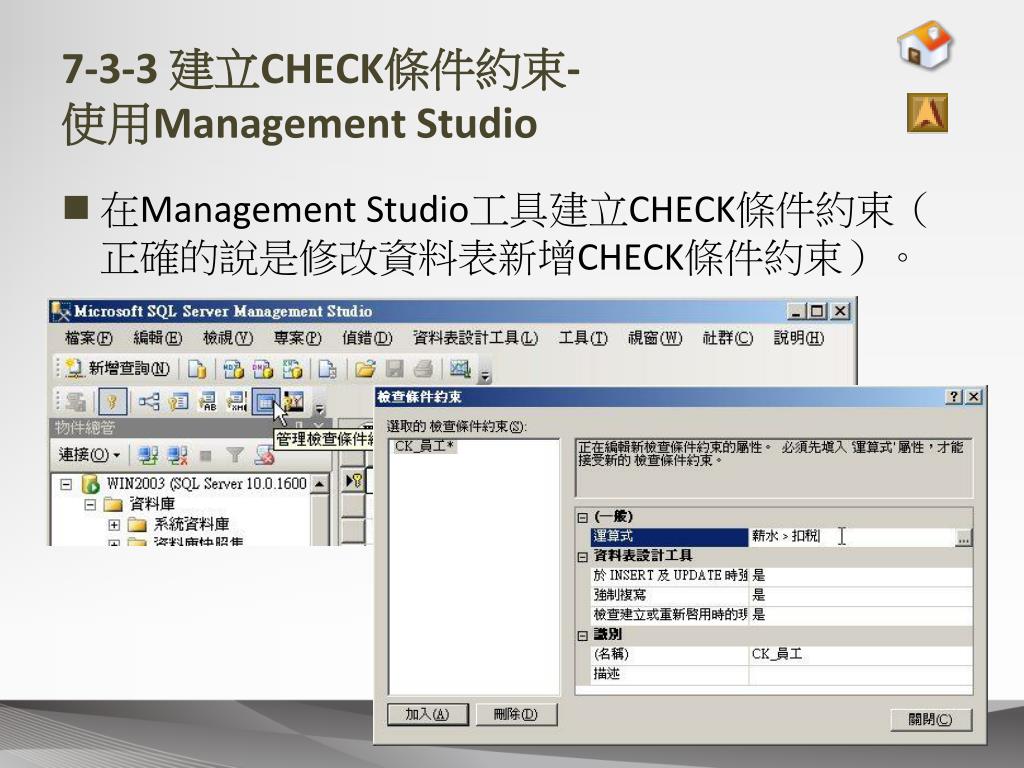Collapse the (一般) property category
The width and height of the screenshot is (1024, 768).
(583, 517)
